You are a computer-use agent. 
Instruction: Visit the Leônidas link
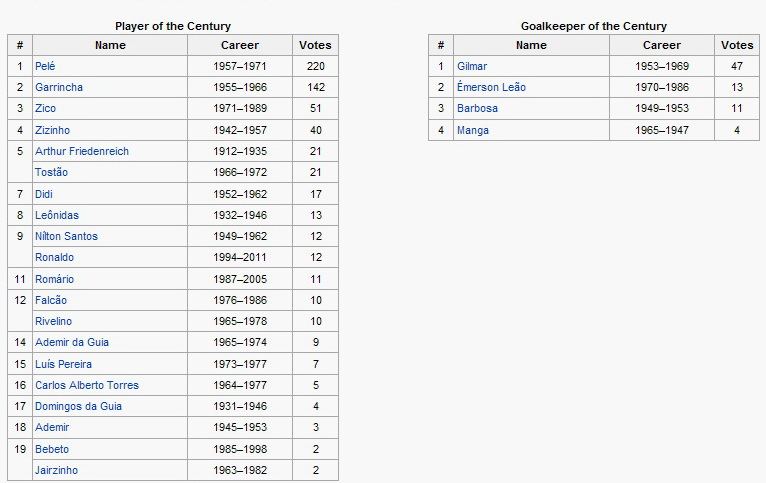57,215
